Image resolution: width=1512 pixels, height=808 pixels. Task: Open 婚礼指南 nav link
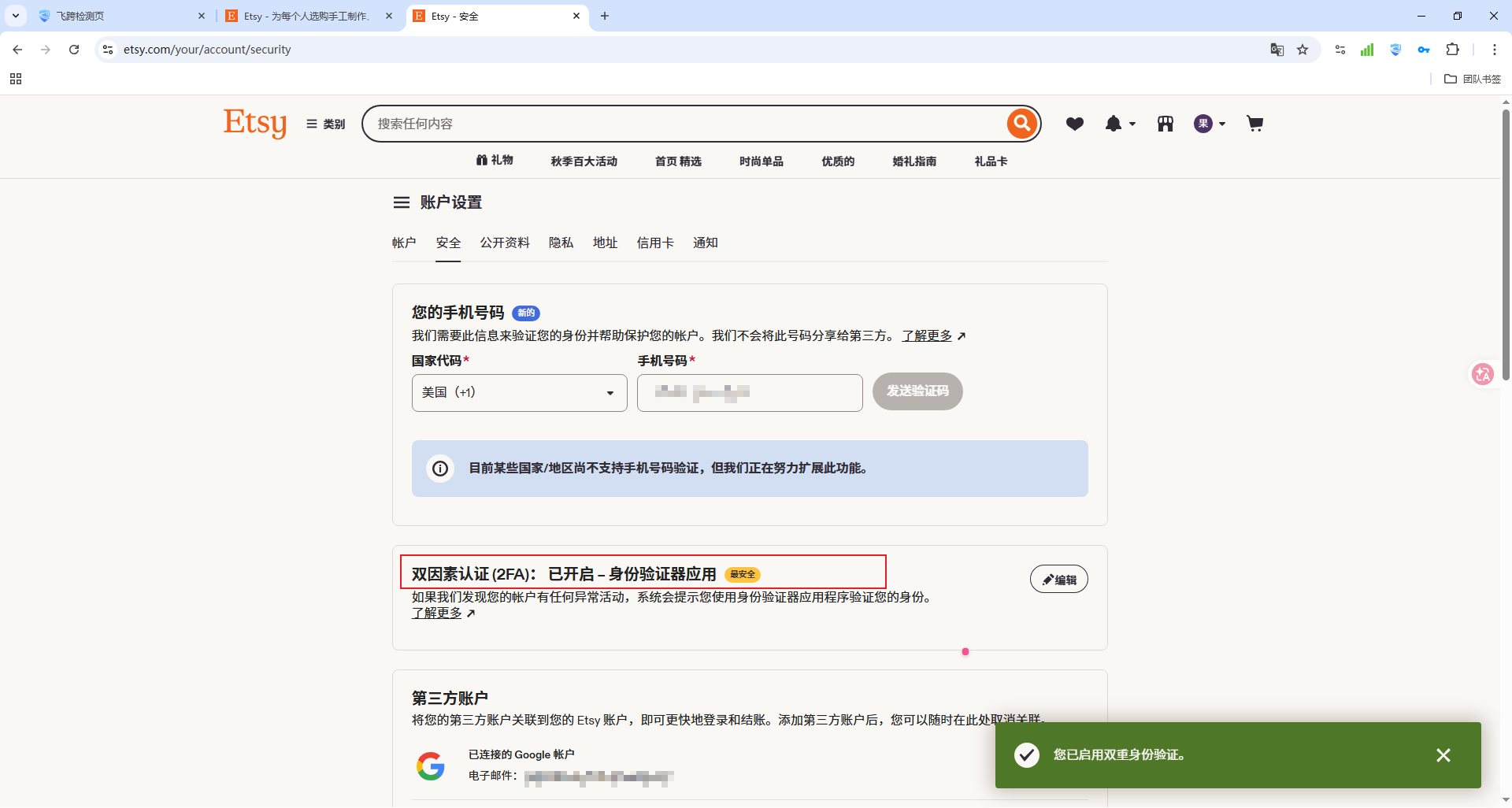point(914,161)
